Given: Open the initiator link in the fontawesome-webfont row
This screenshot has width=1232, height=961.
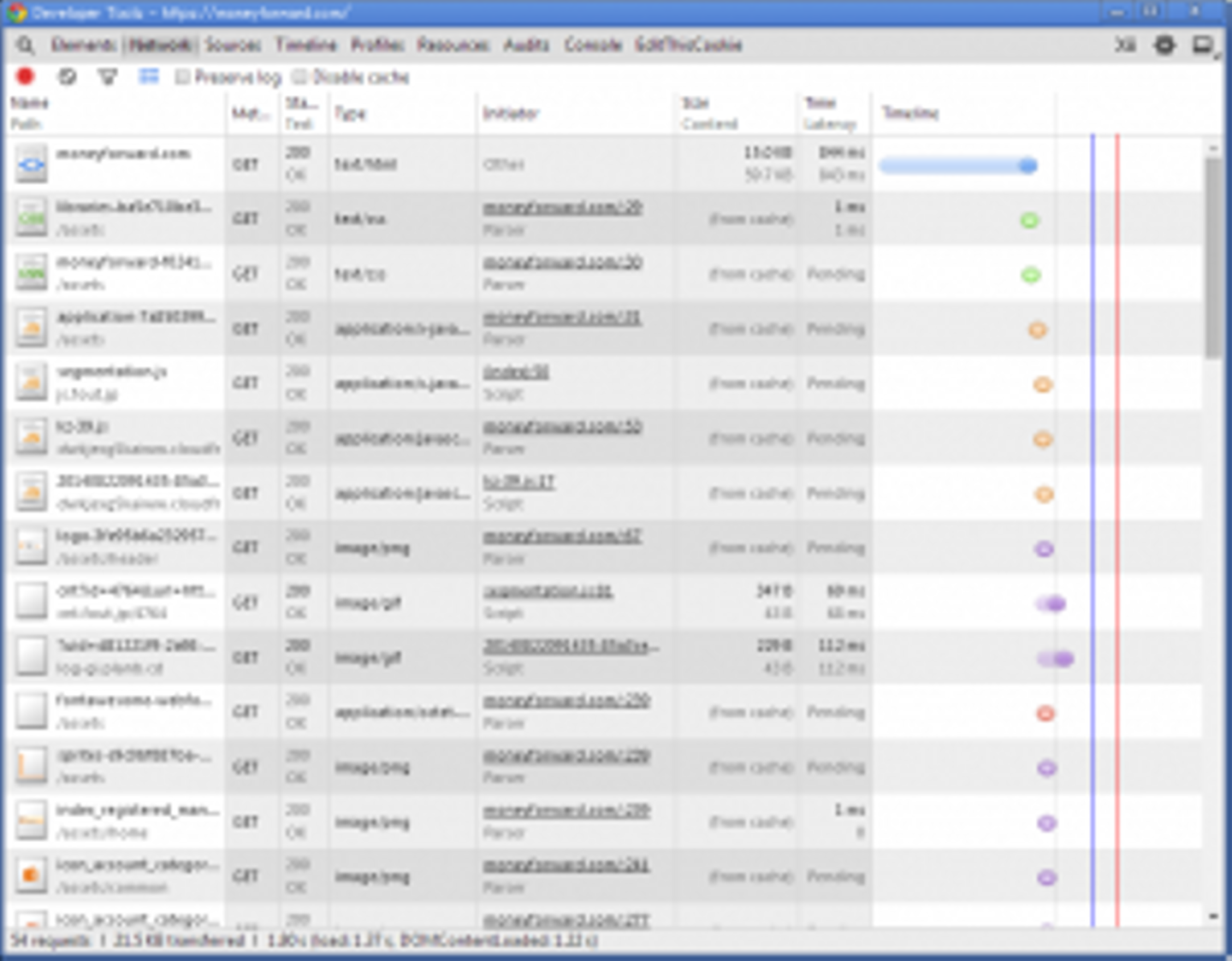Looking at the screenshot, I should 566,701.
